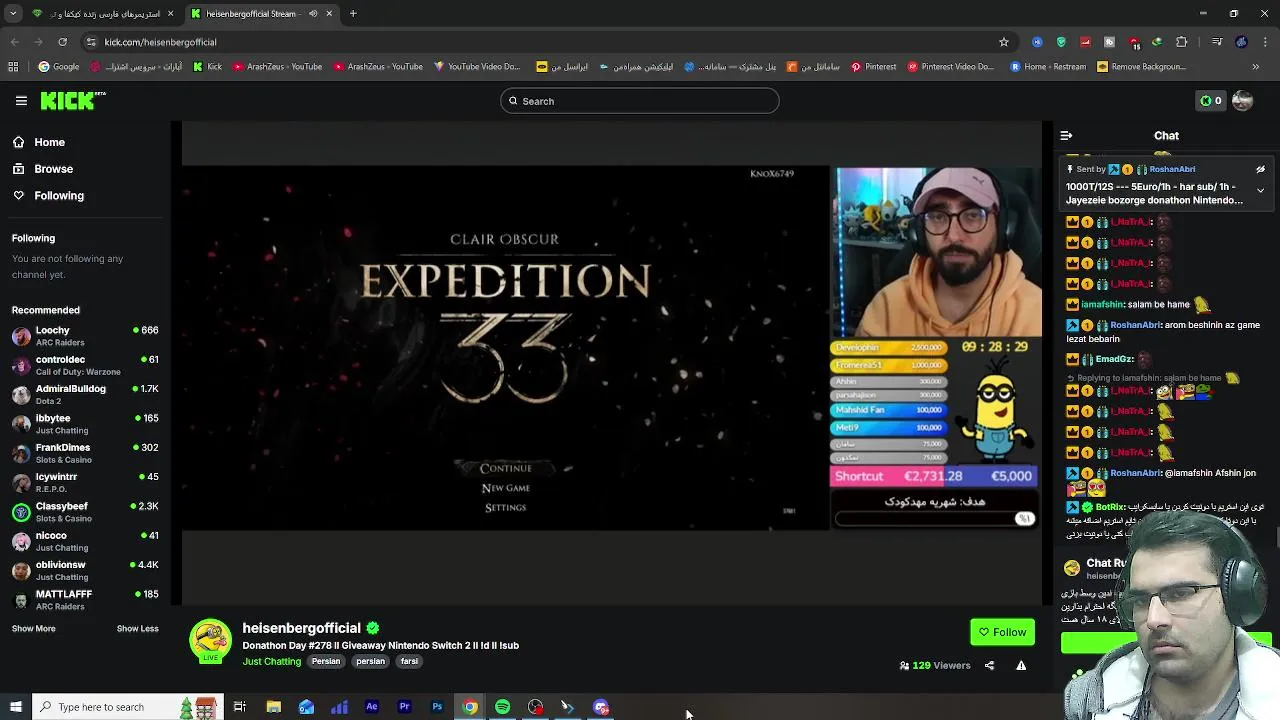Open a new browser tab
The image size is (1280, 720).
click(353, 14)
